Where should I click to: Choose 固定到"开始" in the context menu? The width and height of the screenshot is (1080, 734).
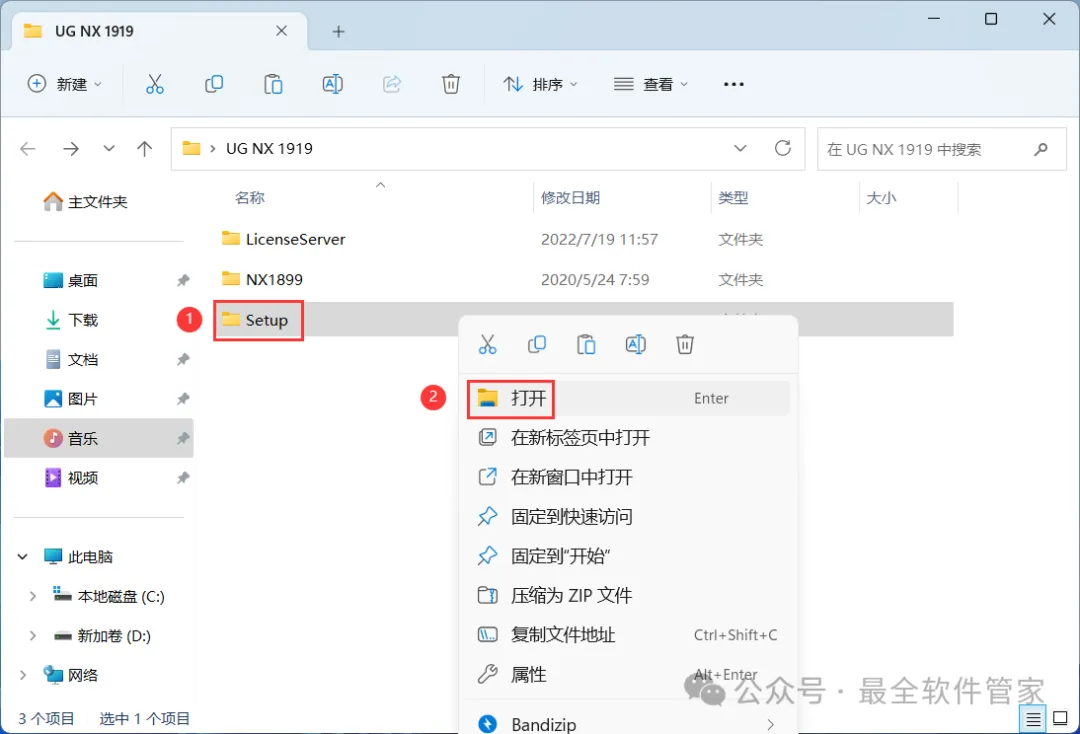tap(628, 556)
